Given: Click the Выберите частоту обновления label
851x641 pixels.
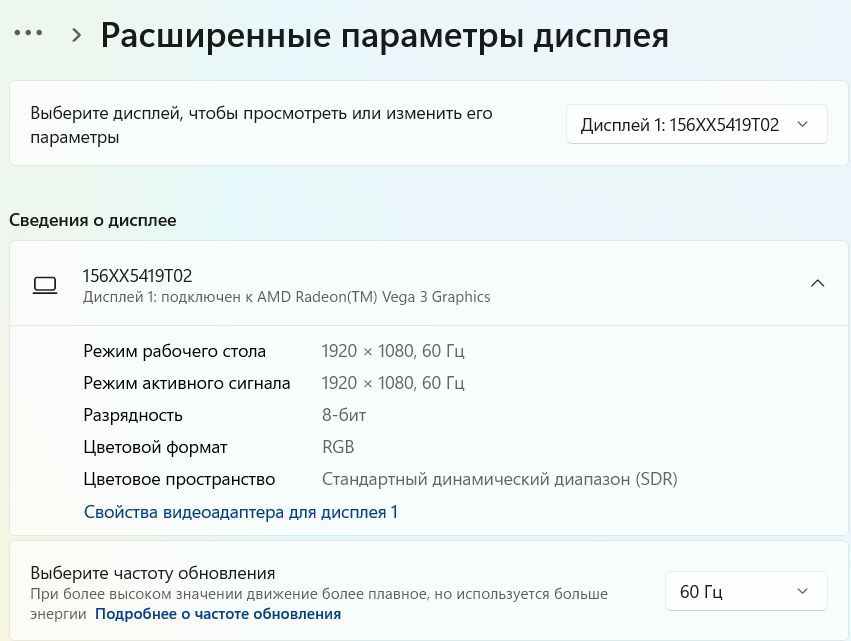Looking at the screenshot, I should (152, 573).
